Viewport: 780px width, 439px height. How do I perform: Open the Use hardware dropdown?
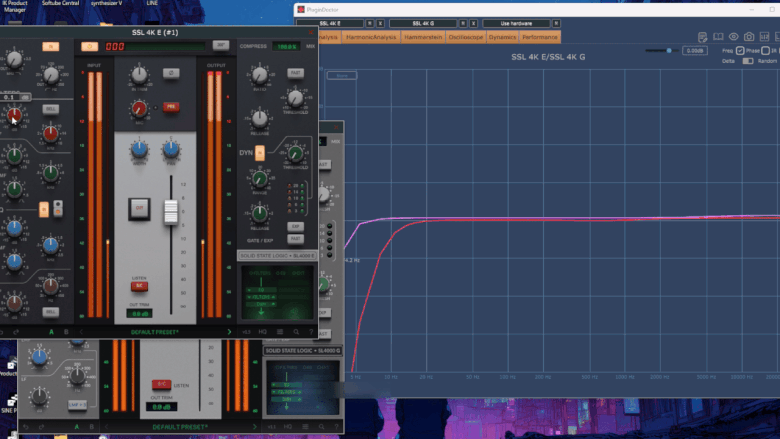point(515,22)
